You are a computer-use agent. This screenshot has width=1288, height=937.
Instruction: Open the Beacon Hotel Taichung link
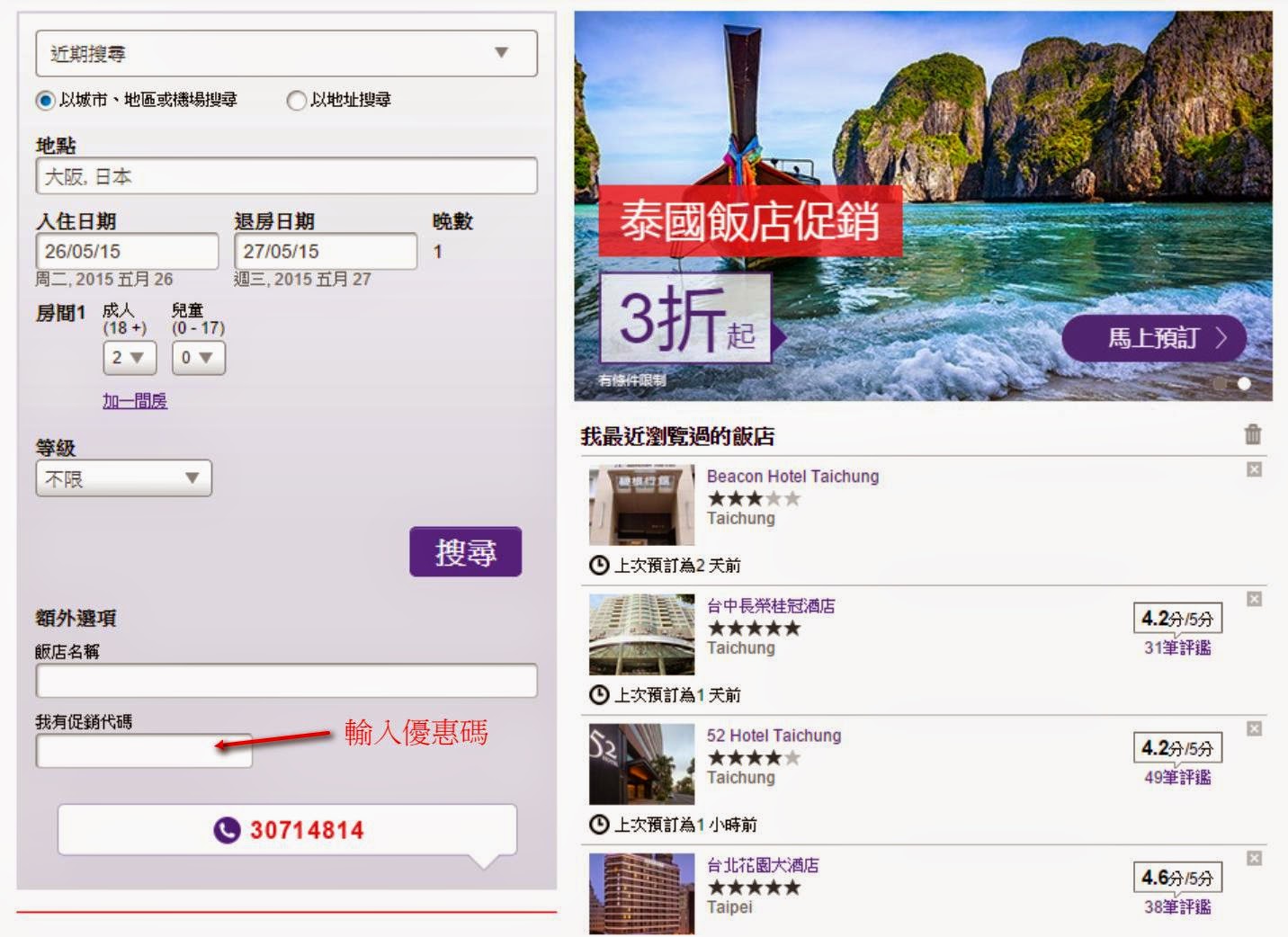coord(792,477)
